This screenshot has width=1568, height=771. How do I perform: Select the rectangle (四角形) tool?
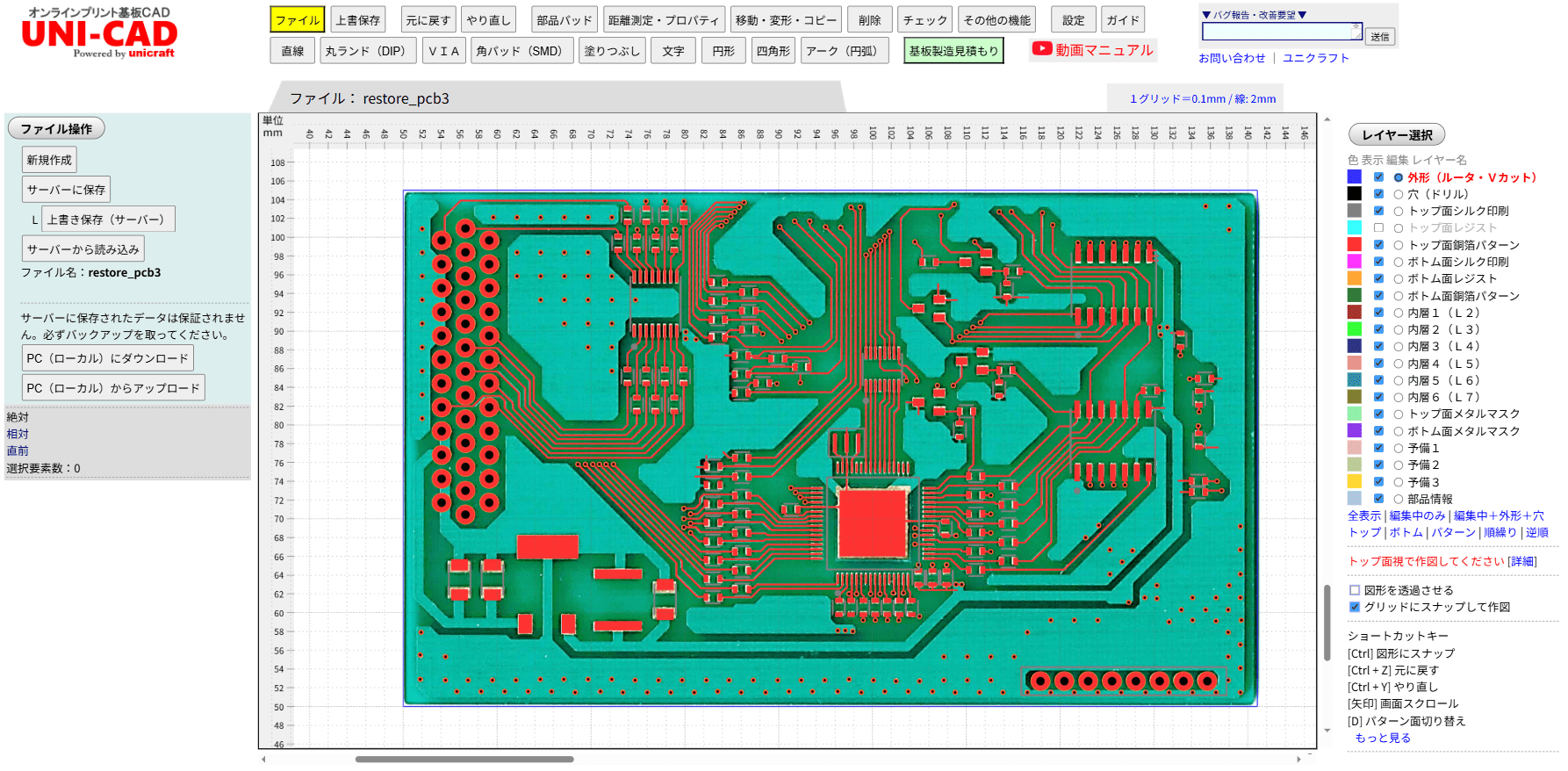coord(773,51)
